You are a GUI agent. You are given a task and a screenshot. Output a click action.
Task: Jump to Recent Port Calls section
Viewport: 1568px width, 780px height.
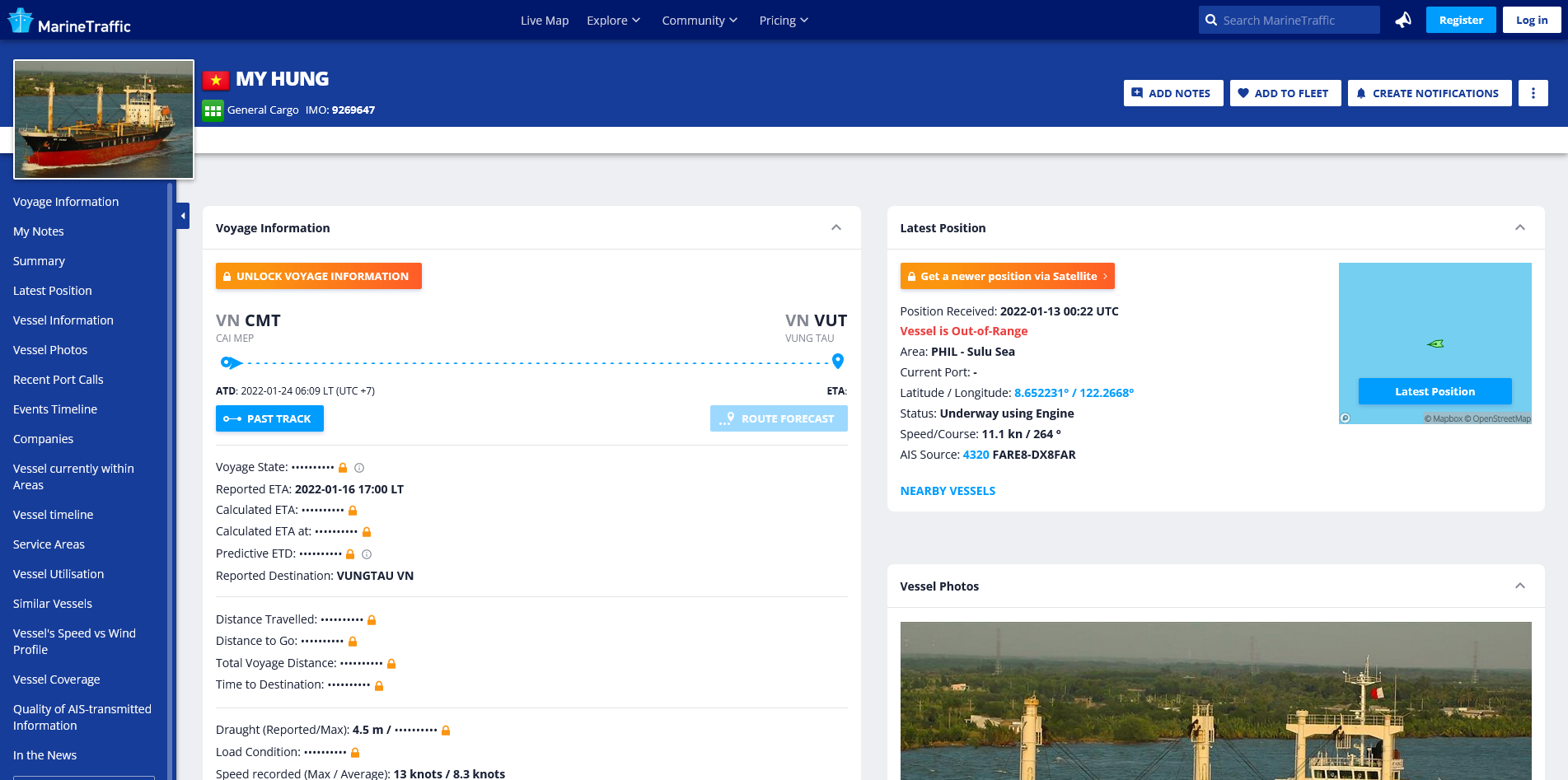(x=59, y=380)
